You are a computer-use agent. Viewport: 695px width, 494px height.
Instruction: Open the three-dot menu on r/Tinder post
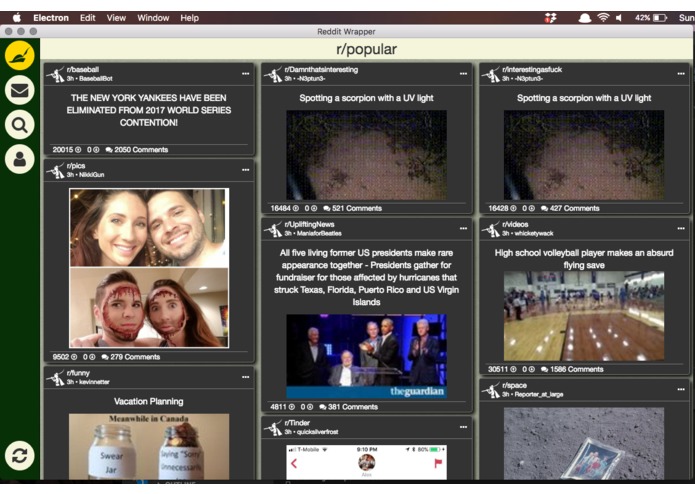tap(463, 427)
